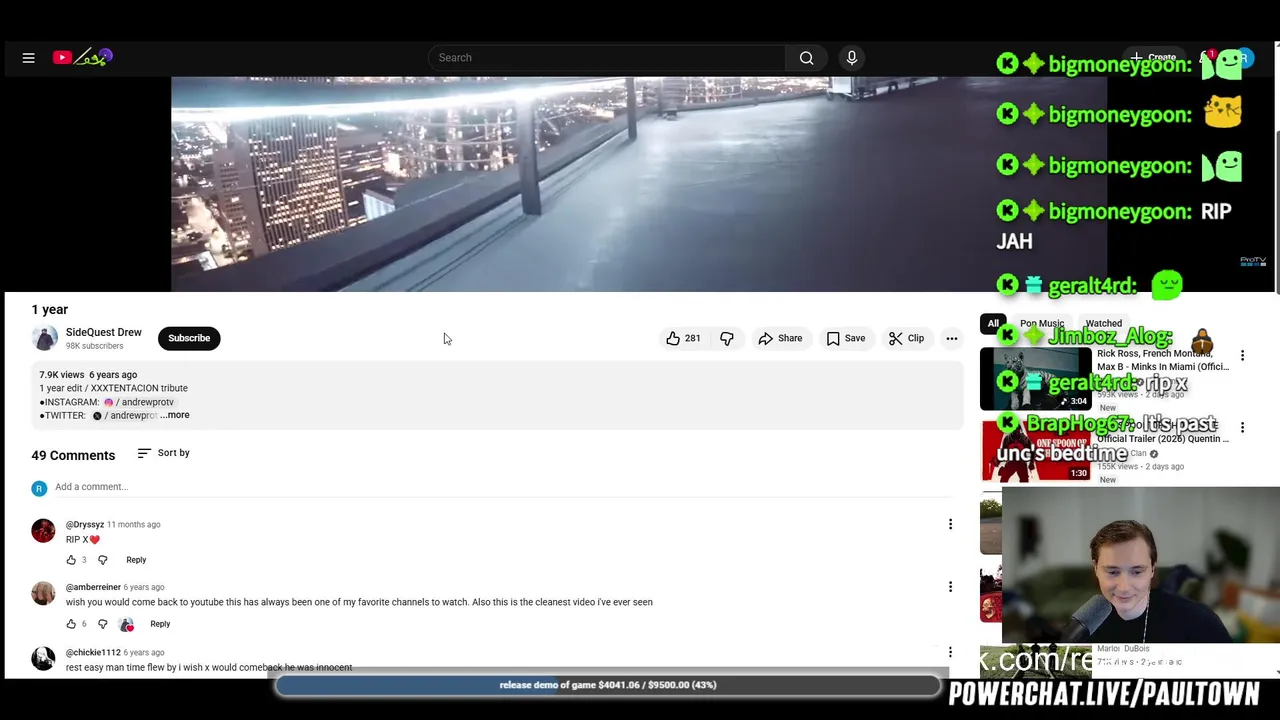This screenshot has height=720, width=1280.
Task: Open the Sort by comments menu
Action: (x=164, y=453)
